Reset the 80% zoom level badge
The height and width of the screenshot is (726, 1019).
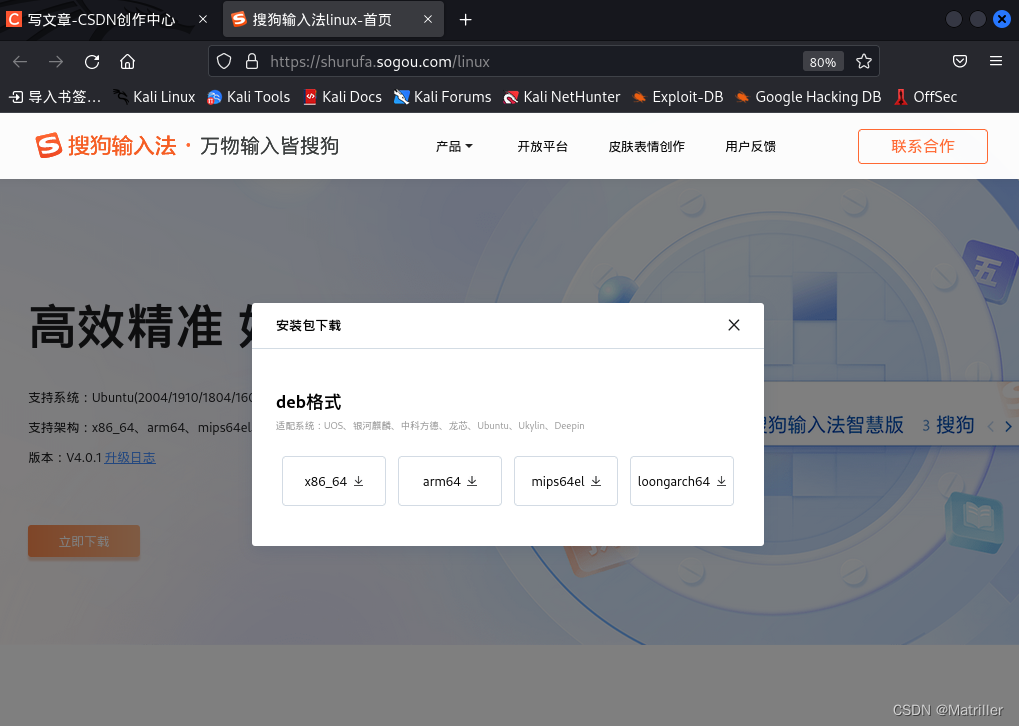[x=823, y=62]
